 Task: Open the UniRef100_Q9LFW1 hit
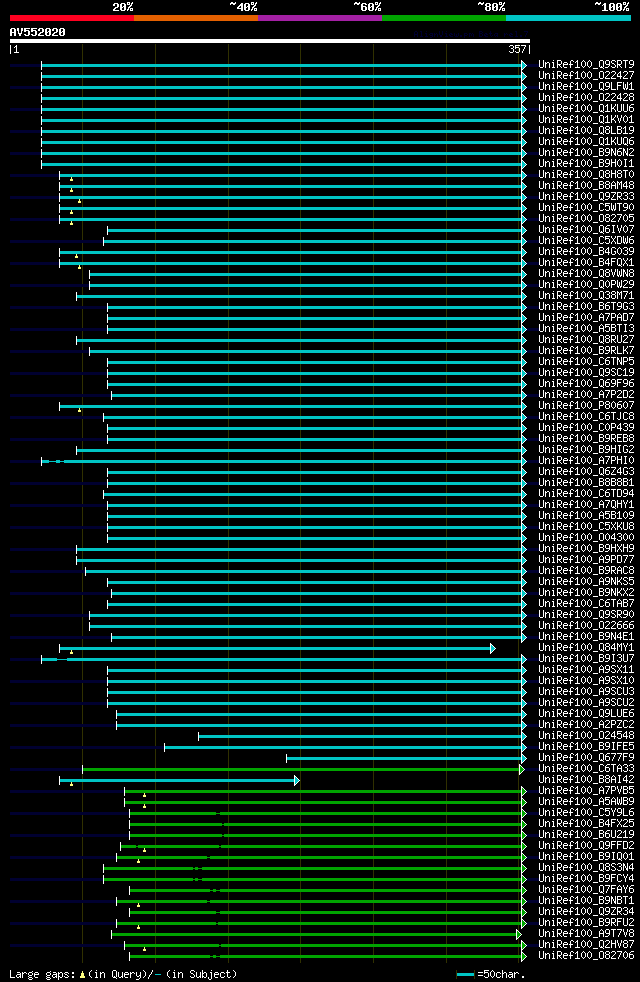(586, 86)
